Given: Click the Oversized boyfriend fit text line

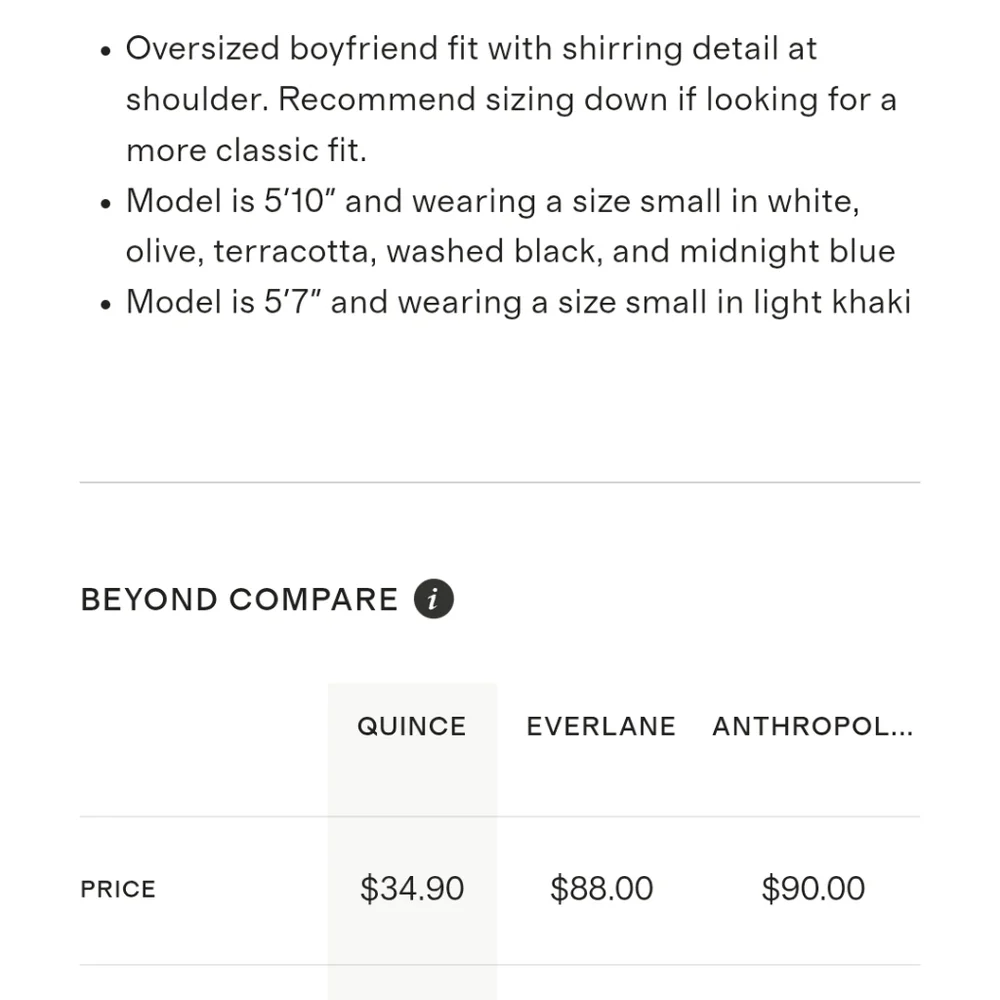Looking at the screenshot, I should click(471, 48).
